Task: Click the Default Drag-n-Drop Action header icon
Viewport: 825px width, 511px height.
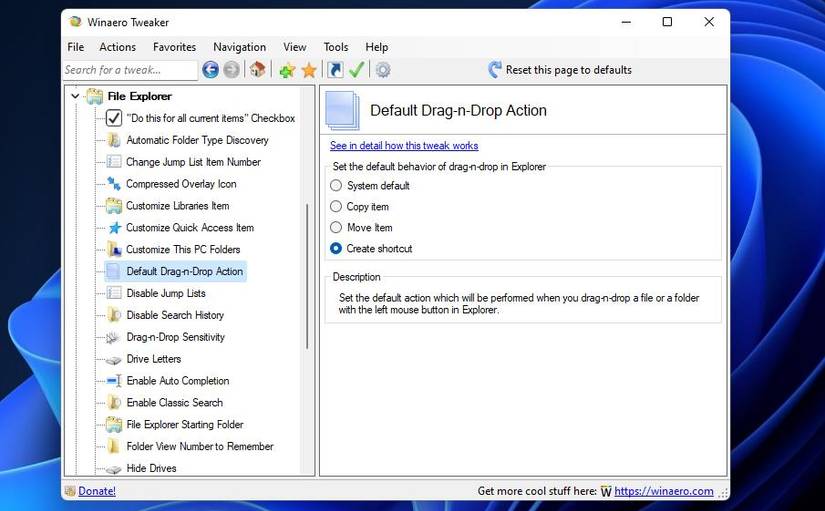Action: tap(342, 110)
